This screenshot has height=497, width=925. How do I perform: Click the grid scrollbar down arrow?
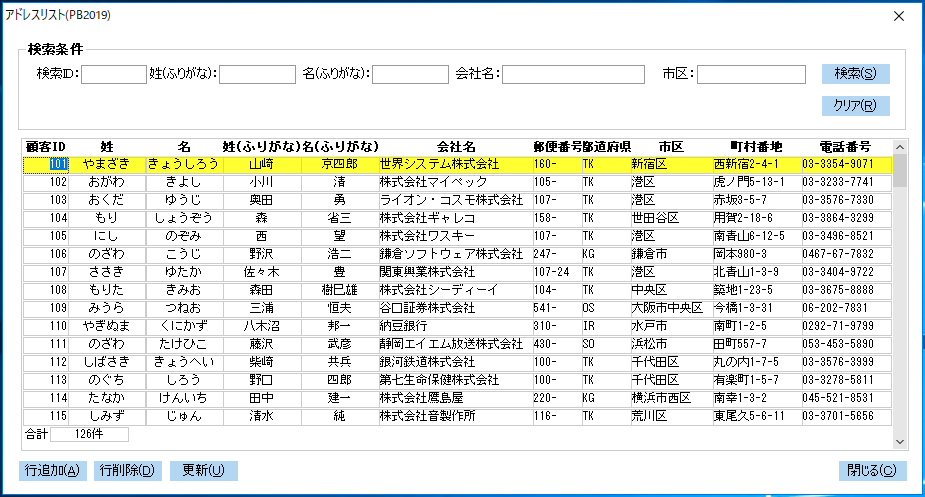[900, 442]
